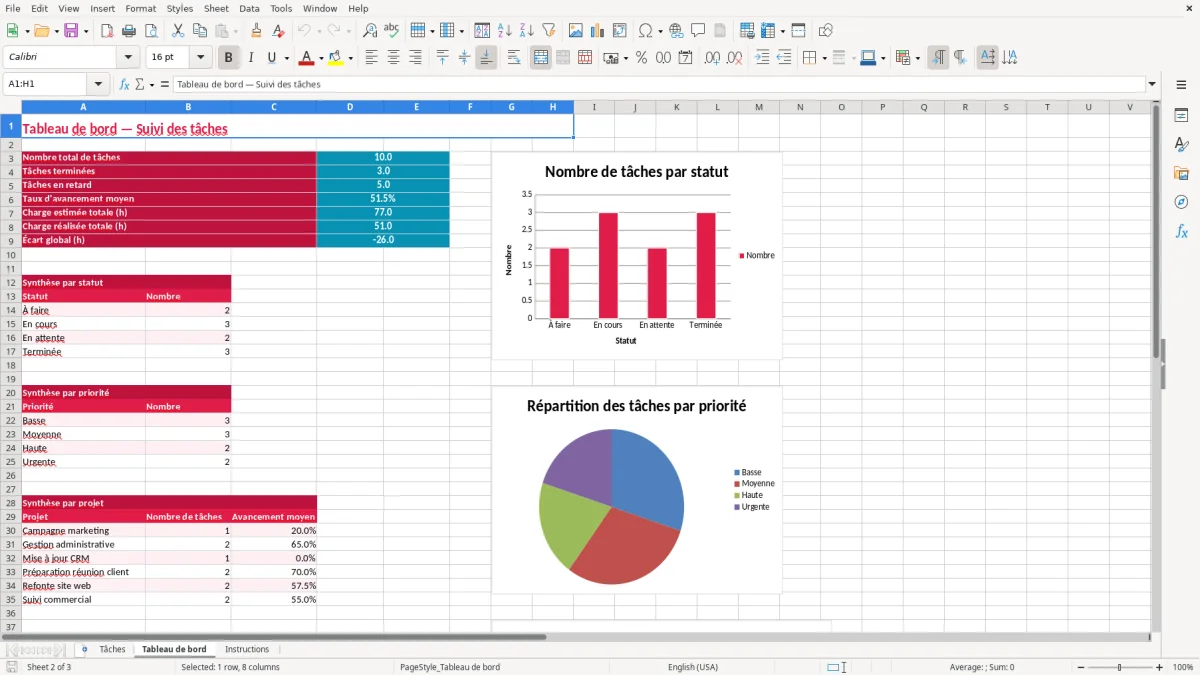Select column header K
The width and height of the screenshot is (1200, 675).
pos(676,107)
